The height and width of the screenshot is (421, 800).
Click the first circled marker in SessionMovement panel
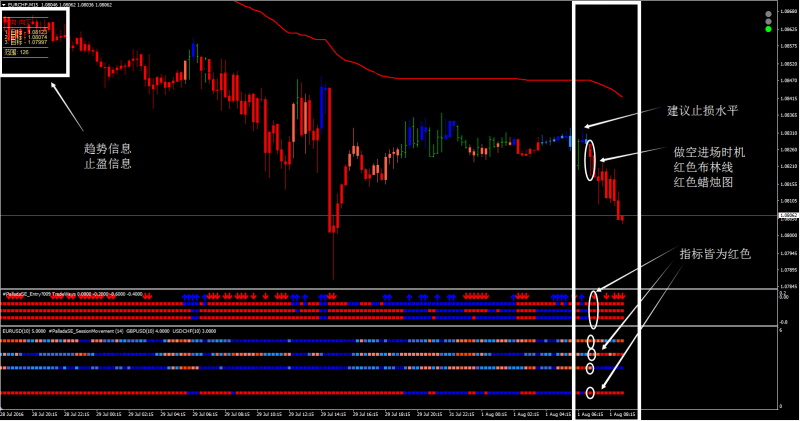click(x=591, y=342)
